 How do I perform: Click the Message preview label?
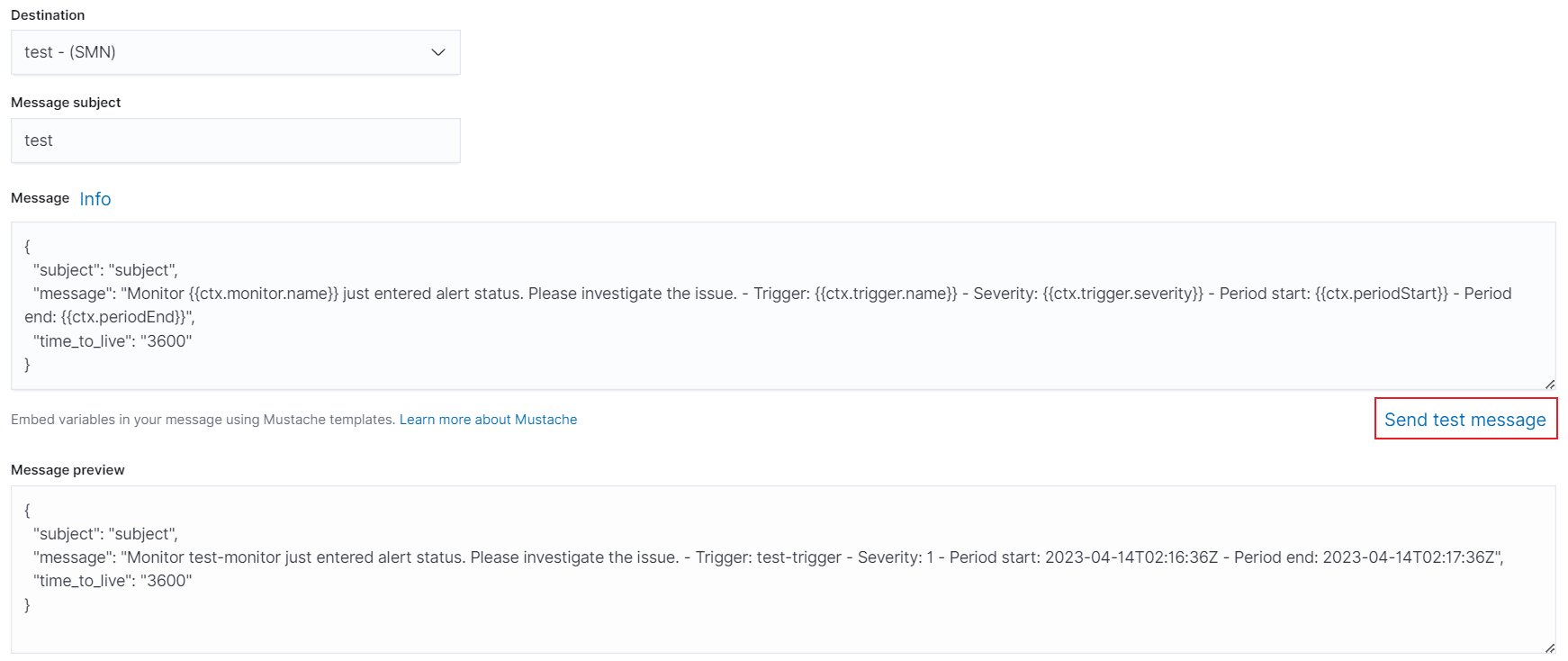click(68, 470)
